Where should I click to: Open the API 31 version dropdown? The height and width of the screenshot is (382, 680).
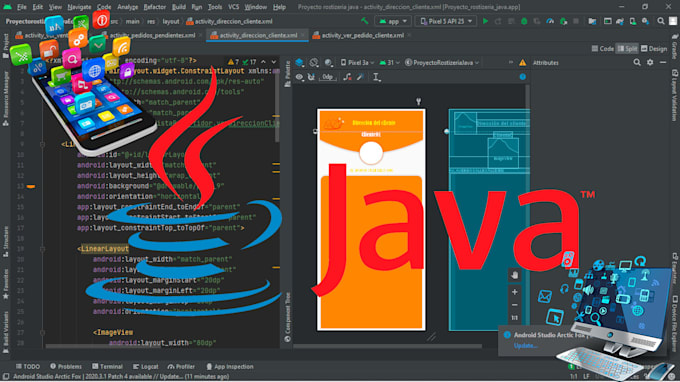pyautogui.click(x=389, y=62)
